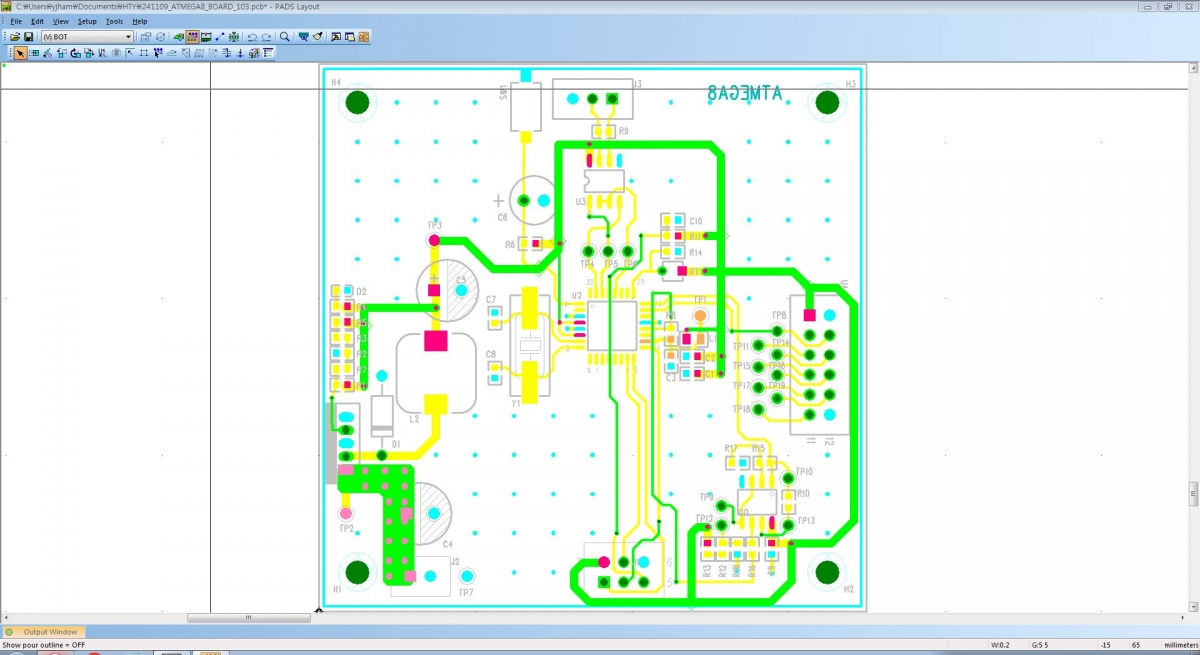This screenshot has height=655, width=1200.
Task: Toggle the Project Explorer toolbar icon
Action: (350, 37)
